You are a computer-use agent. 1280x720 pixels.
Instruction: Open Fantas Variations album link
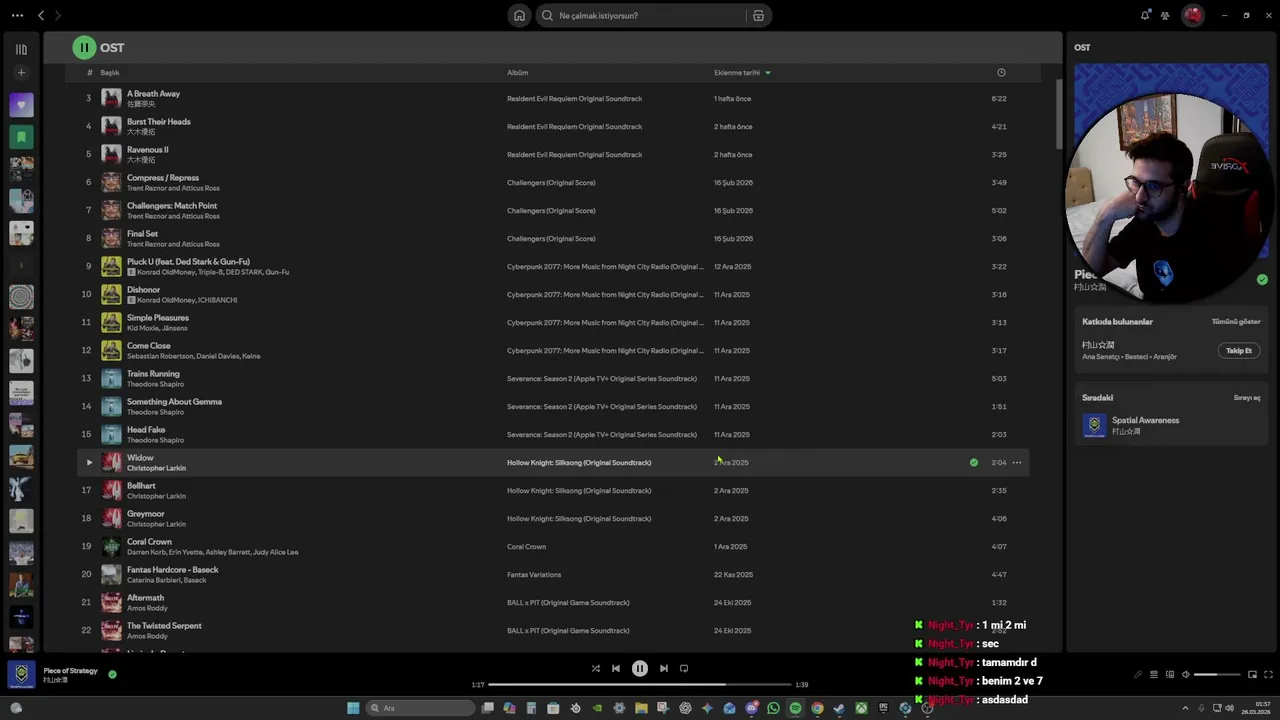[x=534, y=574]
